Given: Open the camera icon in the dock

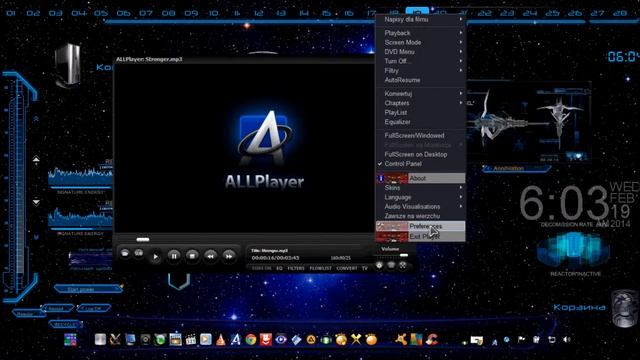Looking at the screenshot, I should click(x=145, y=340).
